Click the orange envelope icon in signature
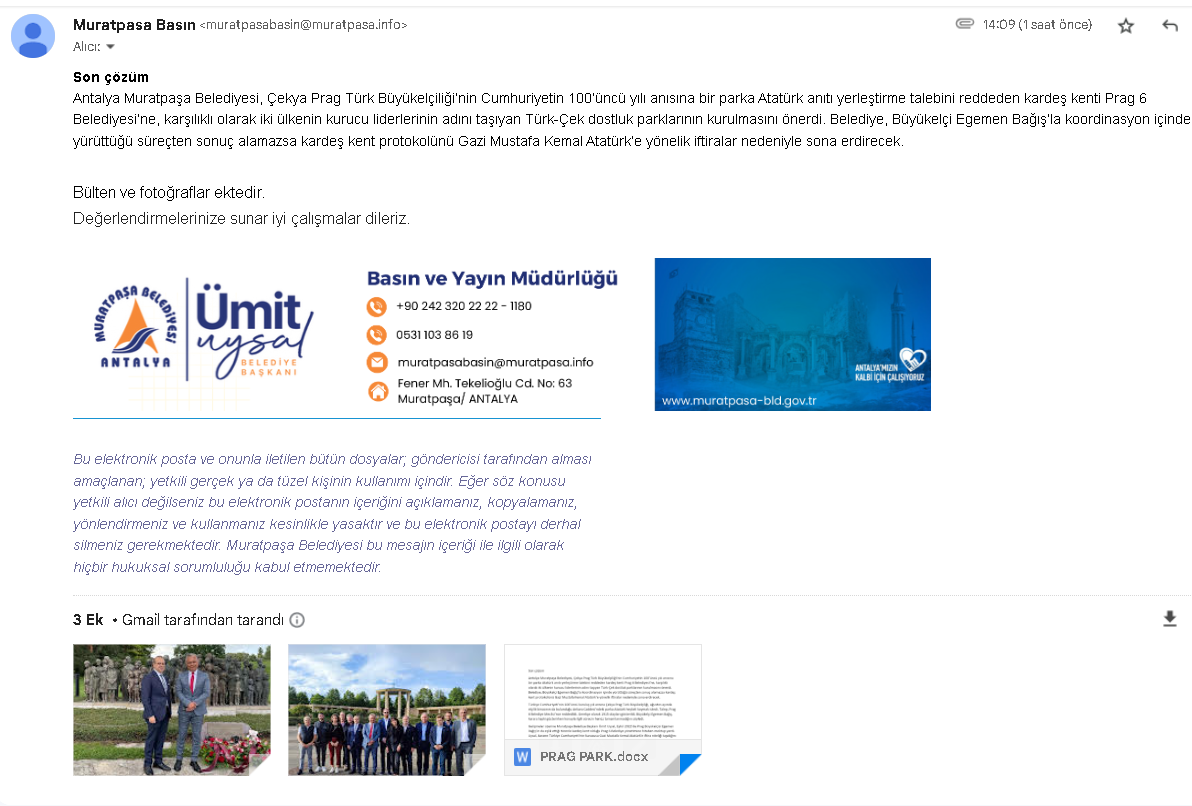This screenshot has width=1192, height=806. (377, 362)
